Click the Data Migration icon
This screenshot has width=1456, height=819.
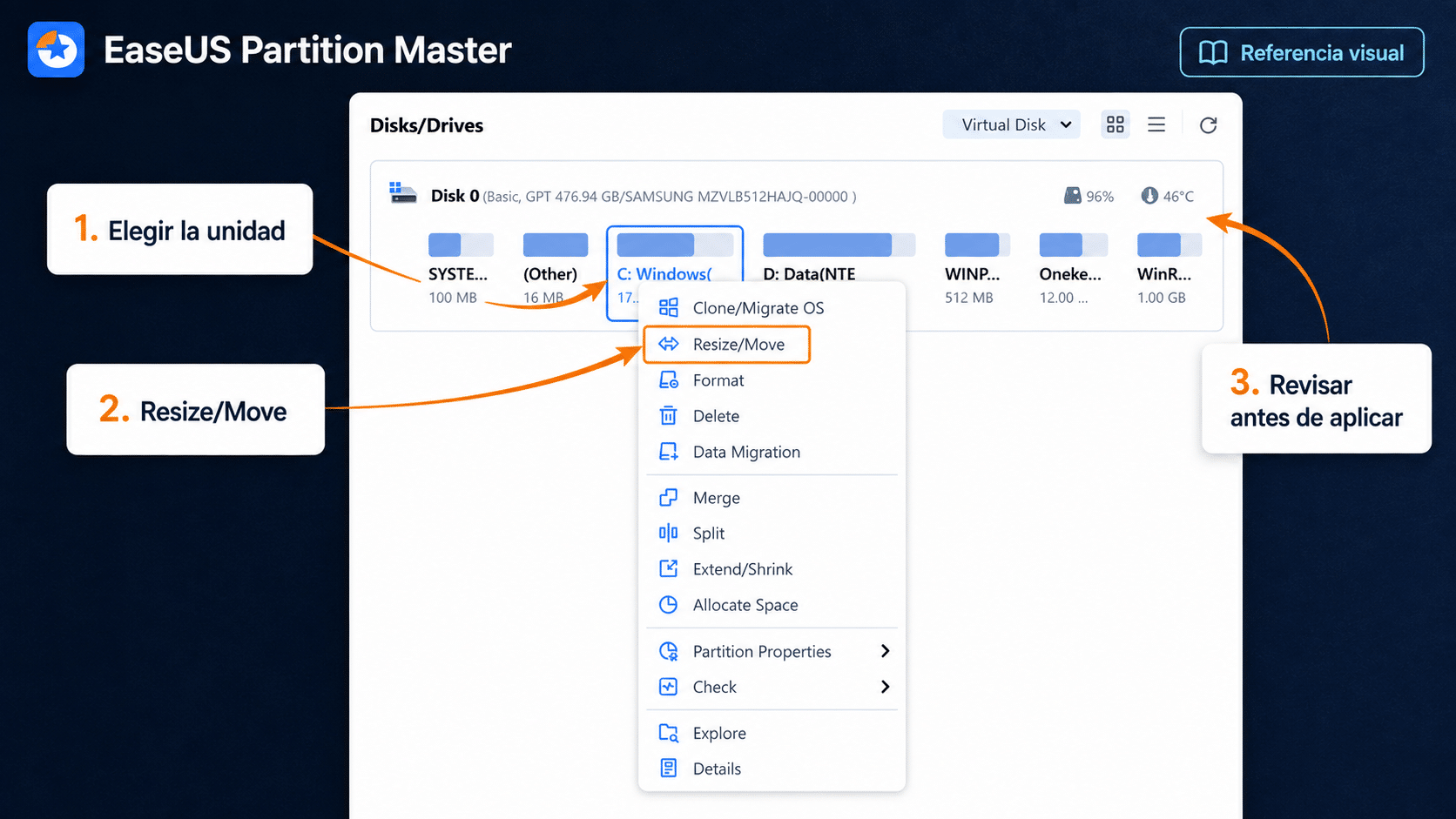669,452
